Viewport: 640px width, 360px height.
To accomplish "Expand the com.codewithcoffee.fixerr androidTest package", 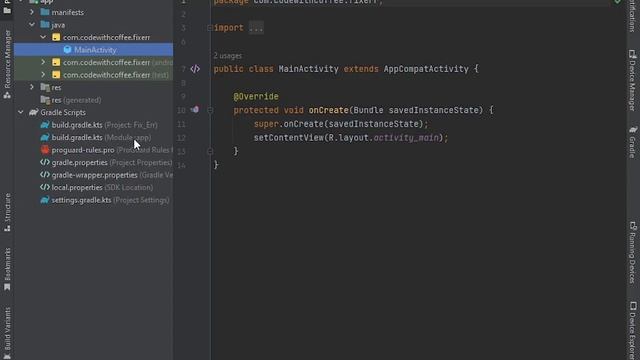I will (x=43, y=62).
